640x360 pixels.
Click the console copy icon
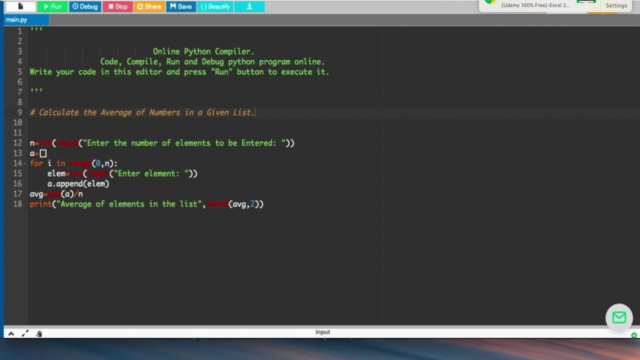(x=39, y=333)
